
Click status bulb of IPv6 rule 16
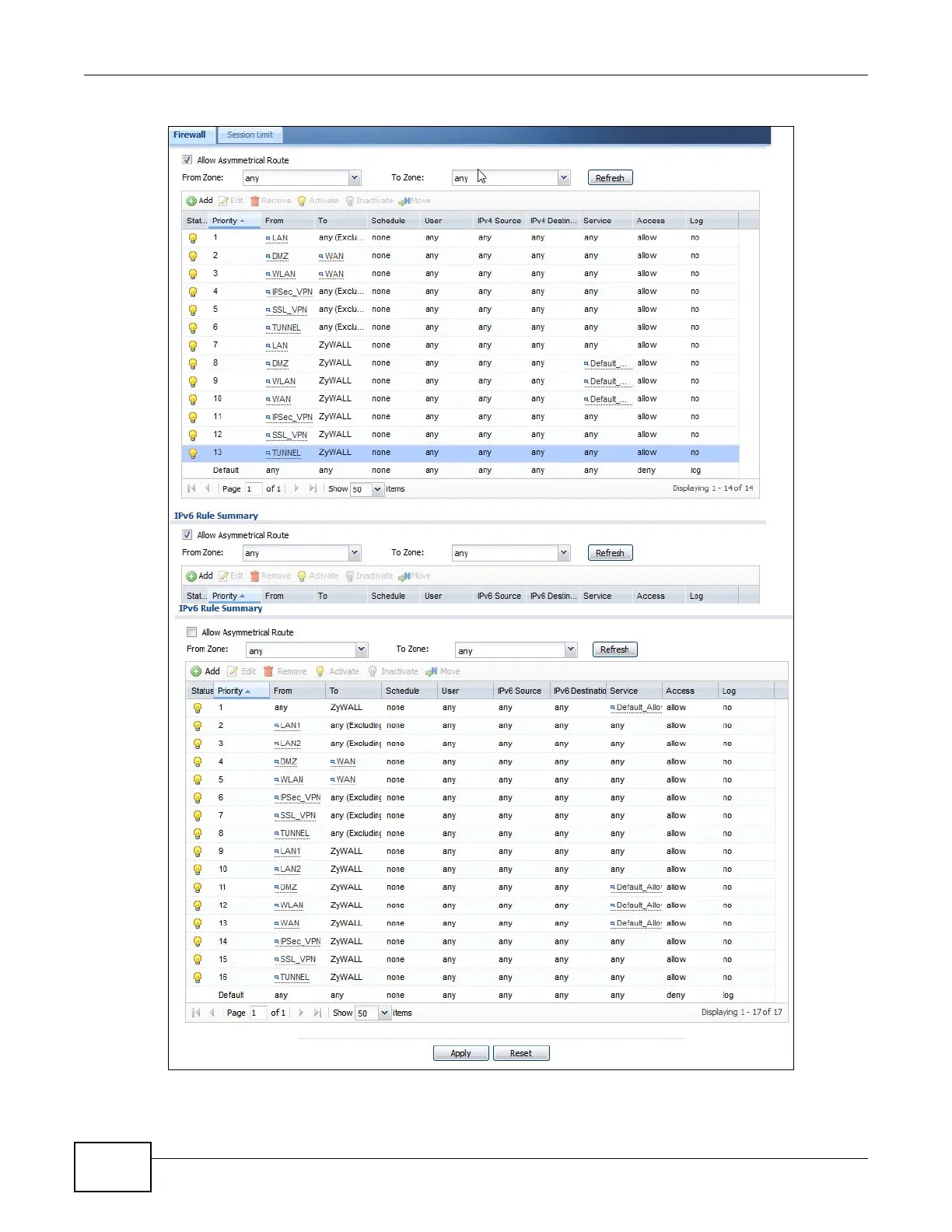(x=198, y=978)
